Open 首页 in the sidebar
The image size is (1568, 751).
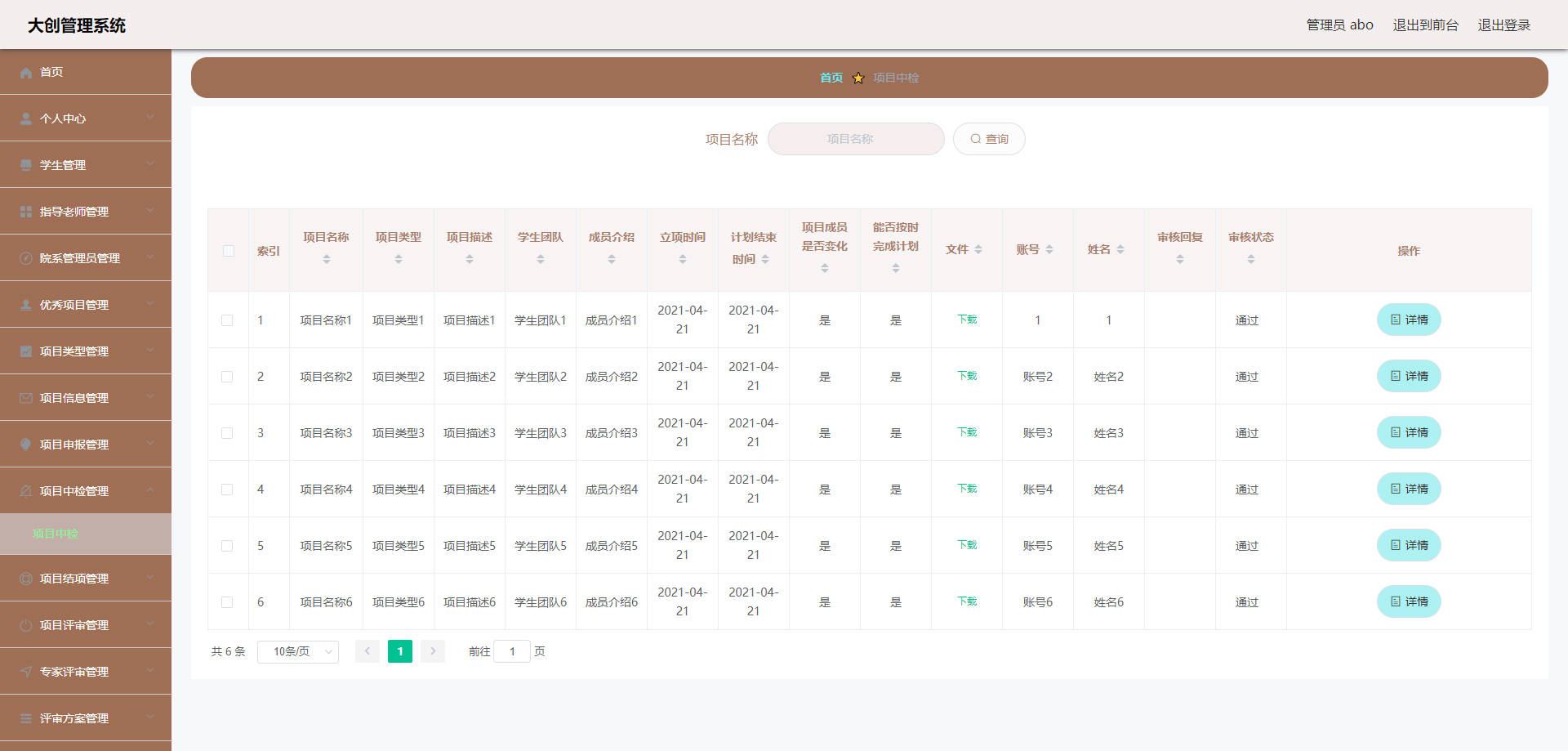[x=86, y=72]
